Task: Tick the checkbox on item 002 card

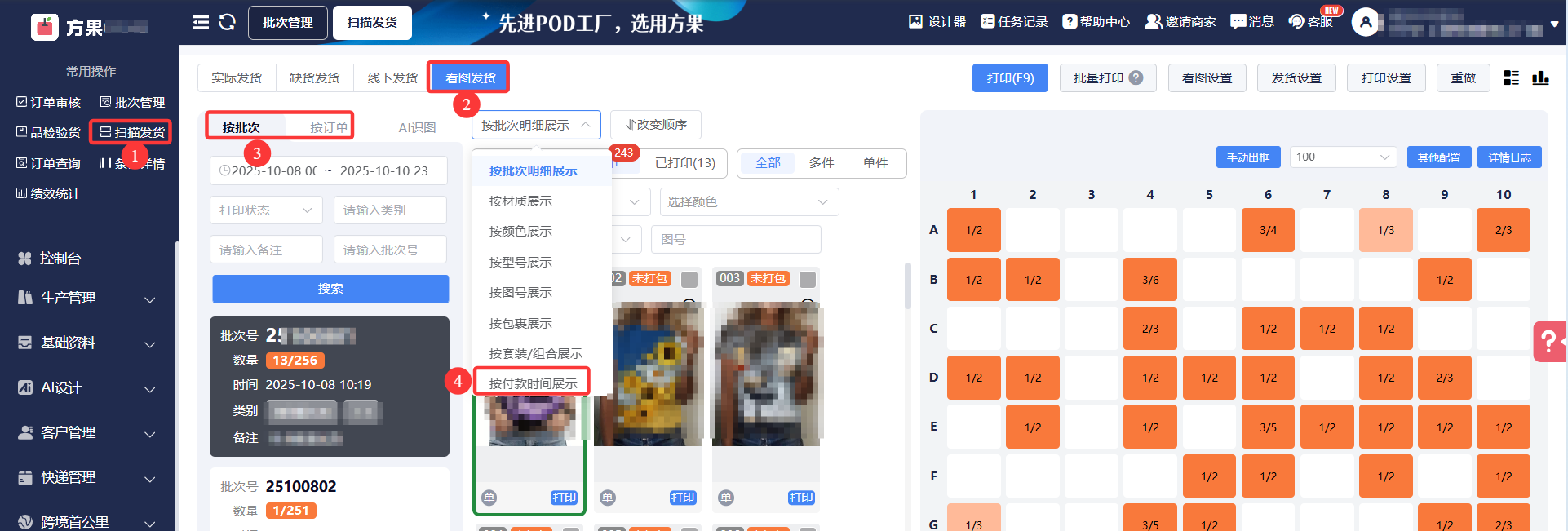Action: (x=689, y=279)
